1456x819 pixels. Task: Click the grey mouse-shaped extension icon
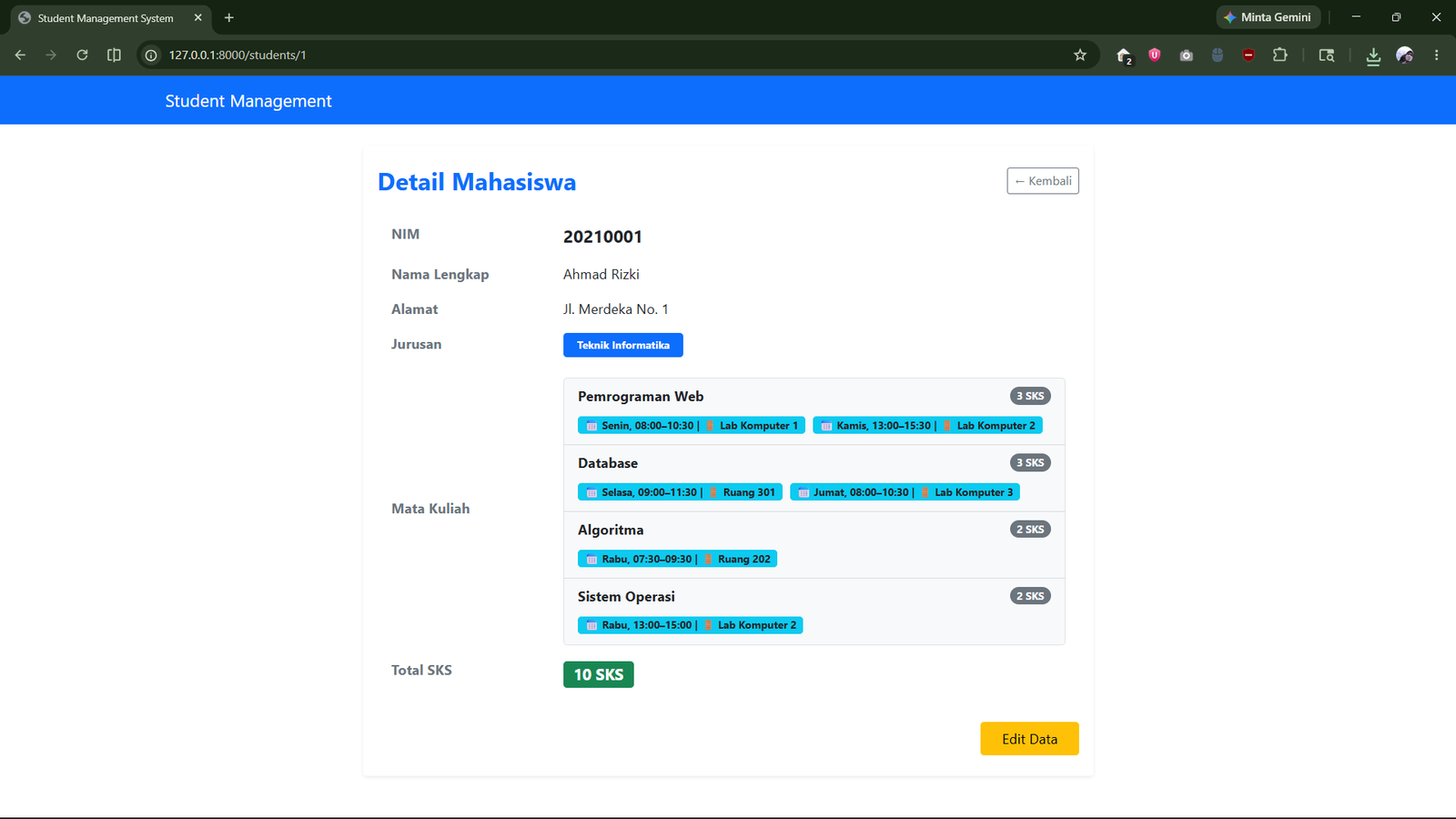click(1218, 55)
